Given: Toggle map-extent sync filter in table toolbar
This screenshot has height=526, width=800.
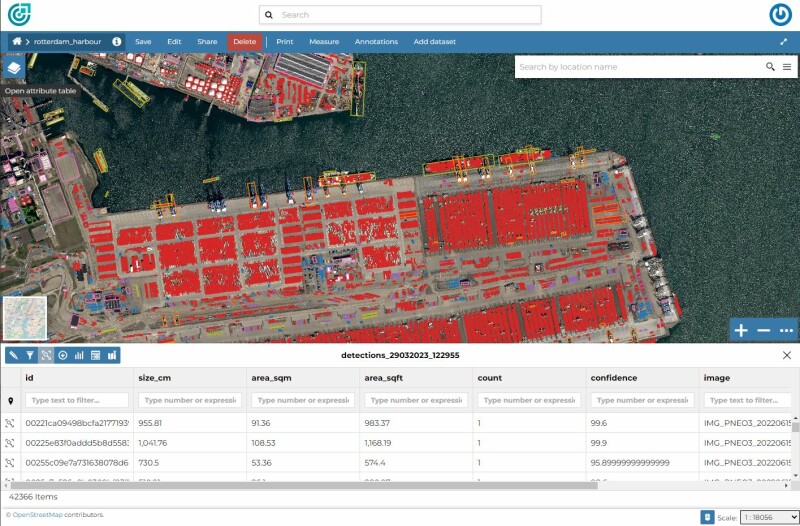Looking at the screenshot, I should (46, 355).
